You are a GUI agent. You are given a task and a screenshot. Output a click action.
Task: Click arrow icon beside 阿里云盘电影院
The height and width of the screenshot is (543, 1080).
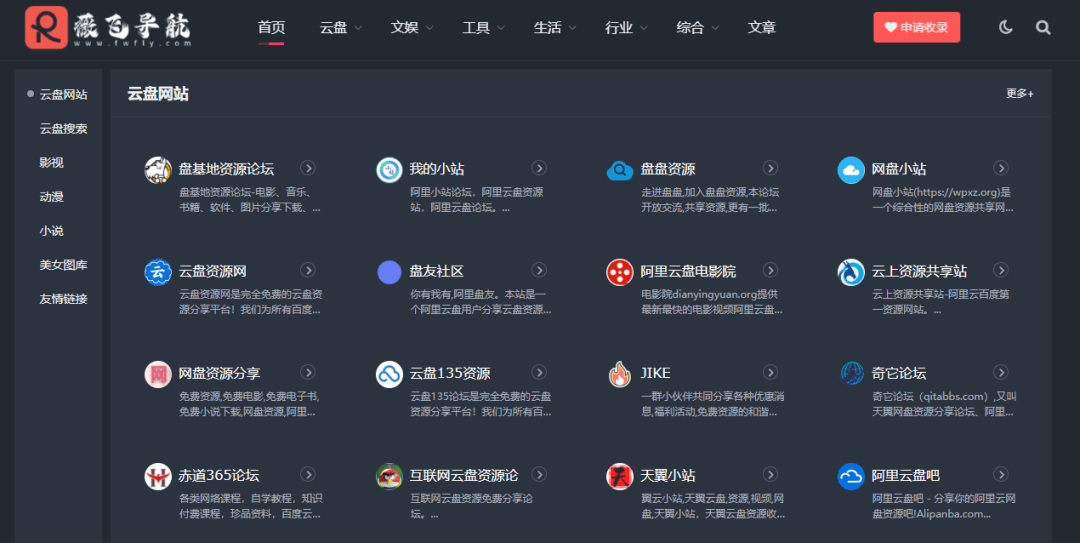click(x=770, y=270)
